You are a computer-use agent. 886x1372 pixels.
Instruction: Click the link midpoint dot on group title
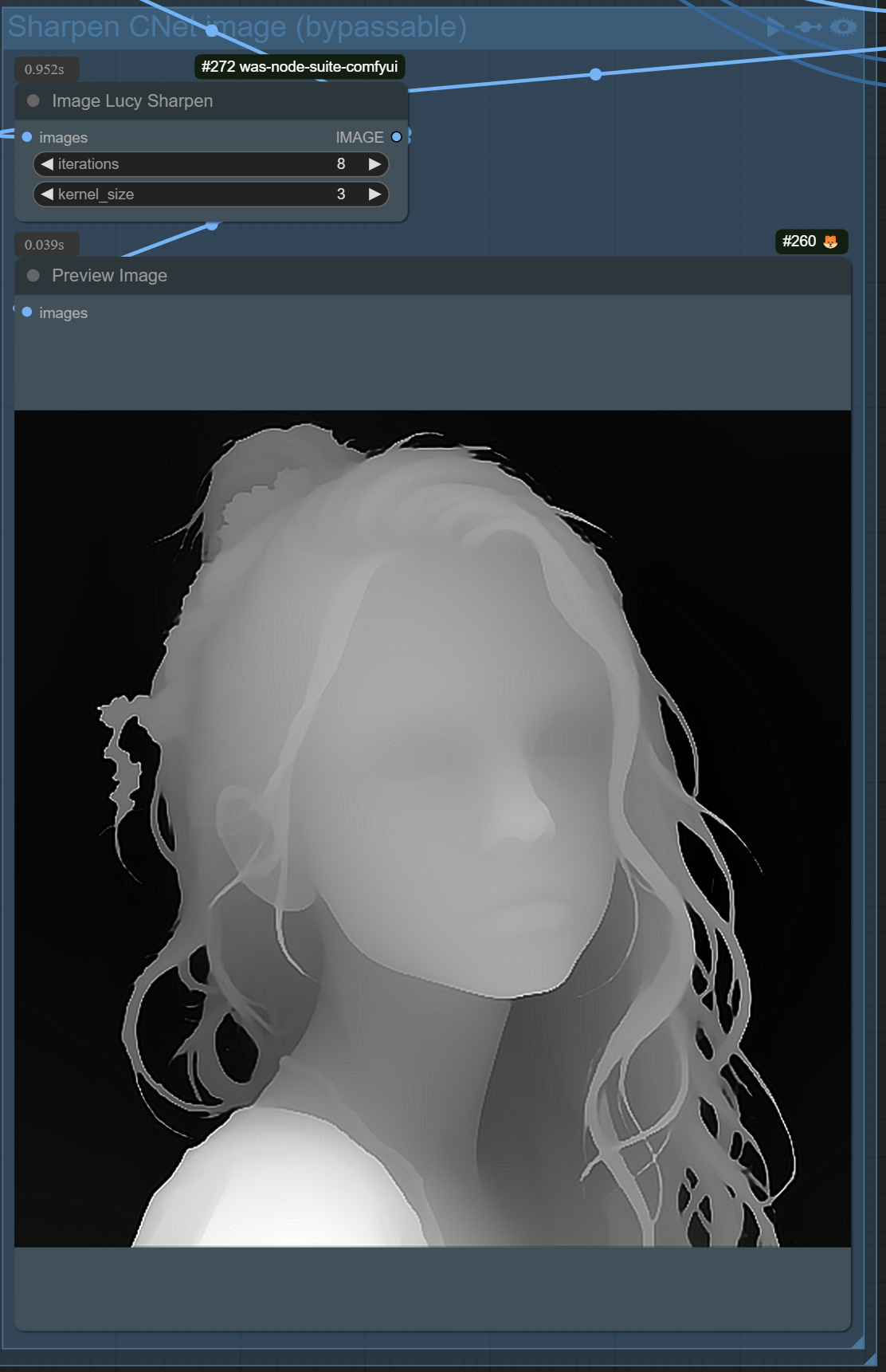[211, 30]
